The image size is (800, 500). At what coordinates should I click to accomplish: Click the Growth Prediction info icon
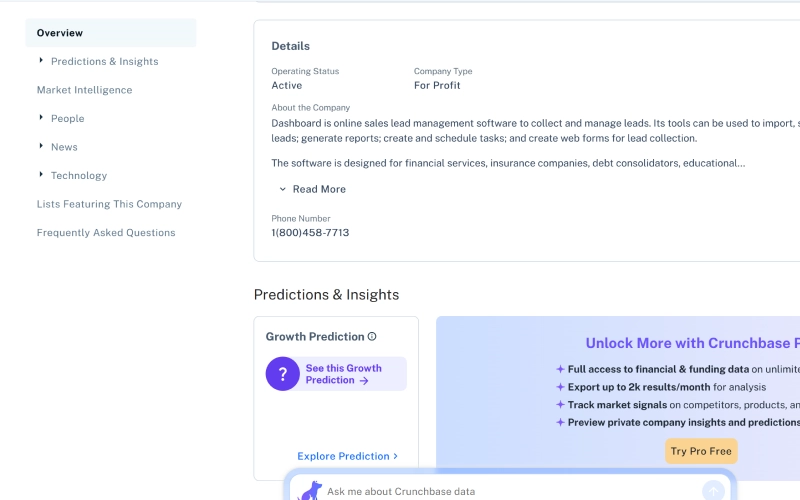(x=372, y=337)
